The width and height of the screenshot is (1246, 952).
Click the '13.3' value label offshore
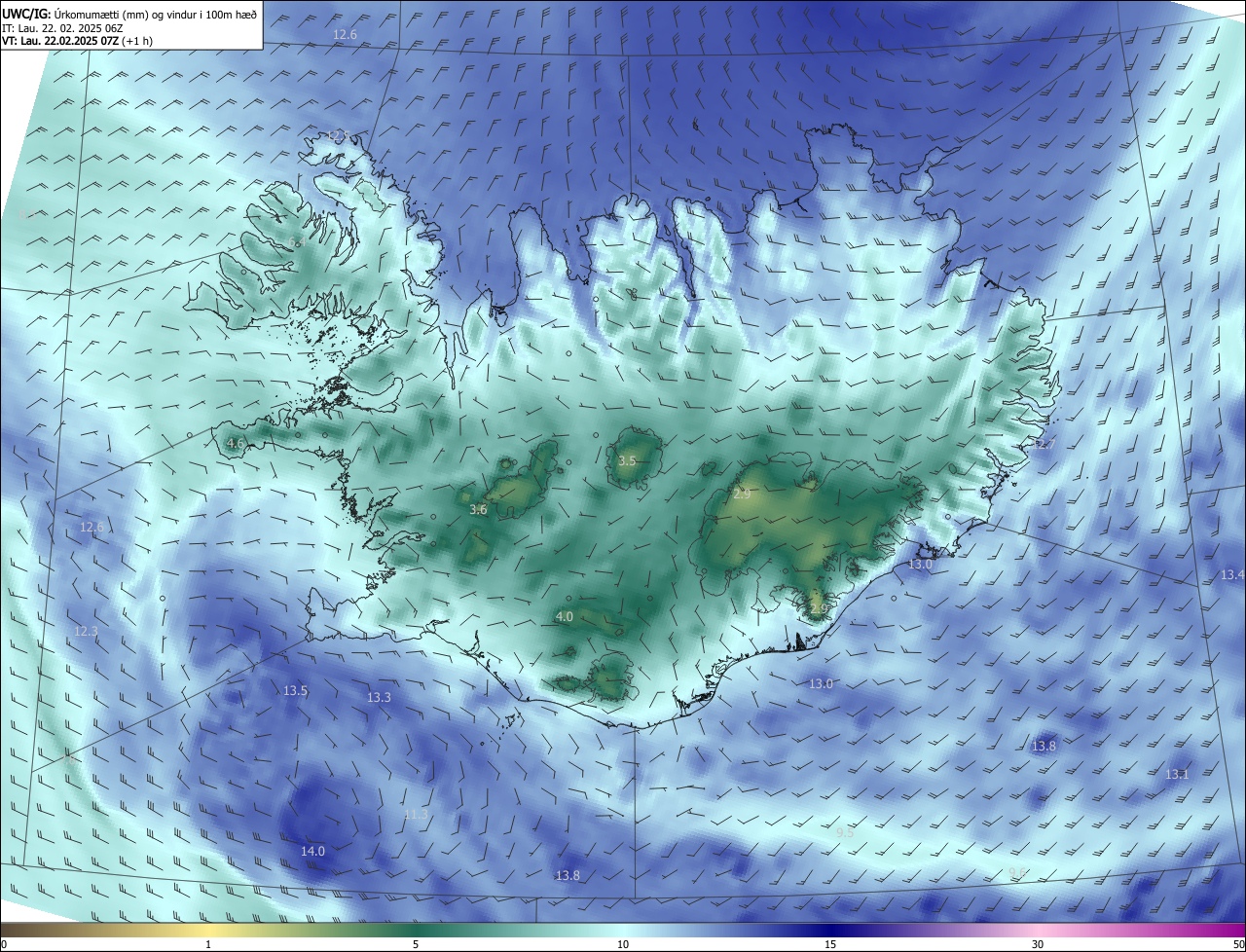(x=379, y=698)
